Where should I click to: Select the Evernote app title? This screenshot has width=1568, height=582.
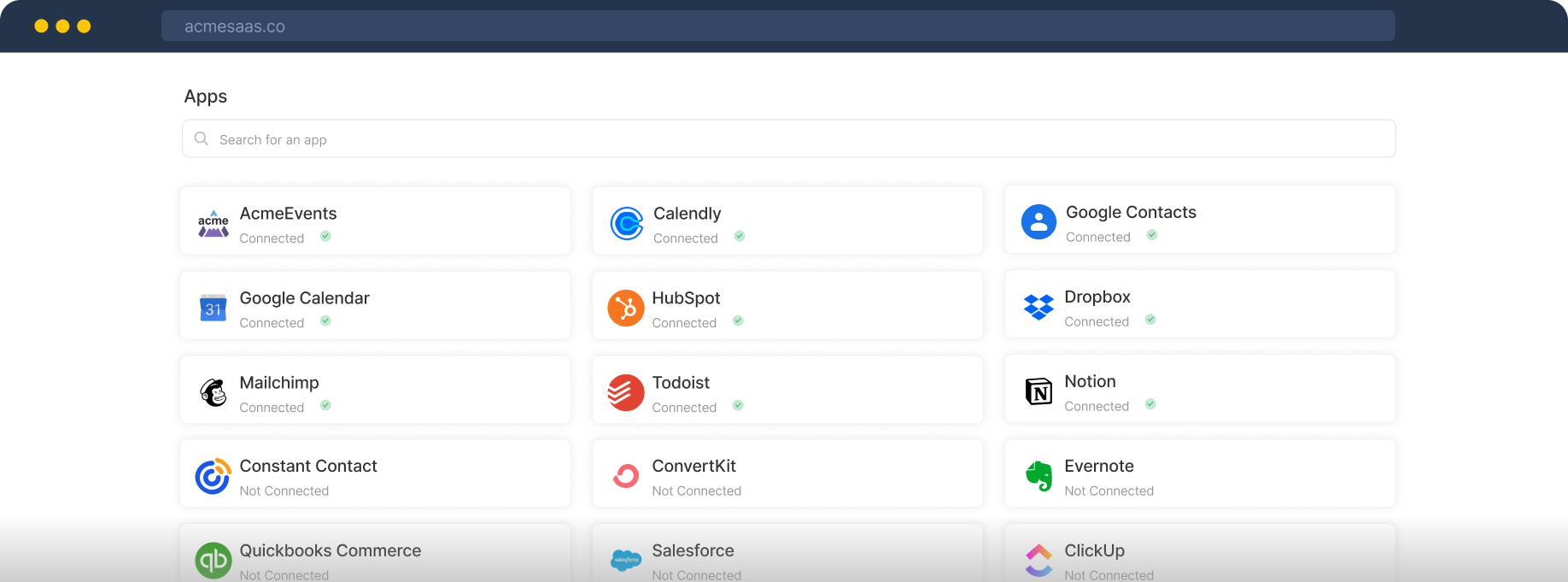click(x=1099, y=466)
